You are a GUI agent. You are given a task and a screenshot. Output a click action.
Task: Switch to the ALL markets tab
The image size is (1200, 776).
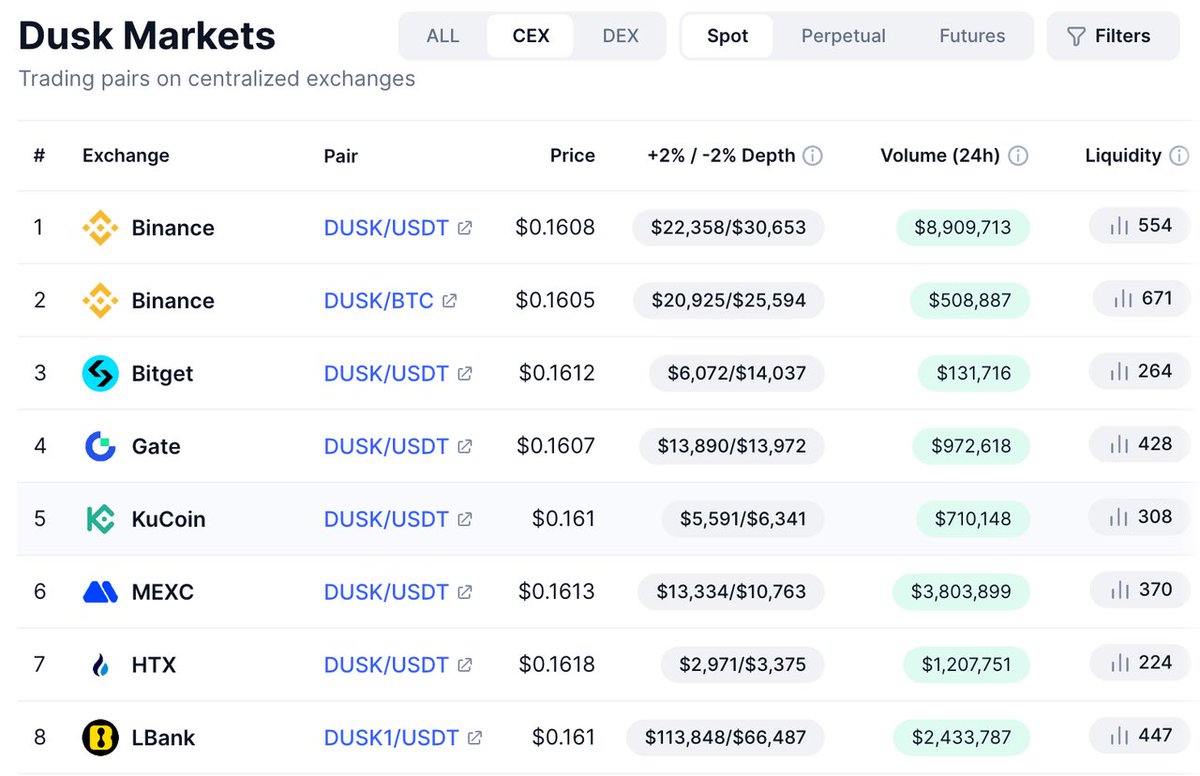coord(443,36)
